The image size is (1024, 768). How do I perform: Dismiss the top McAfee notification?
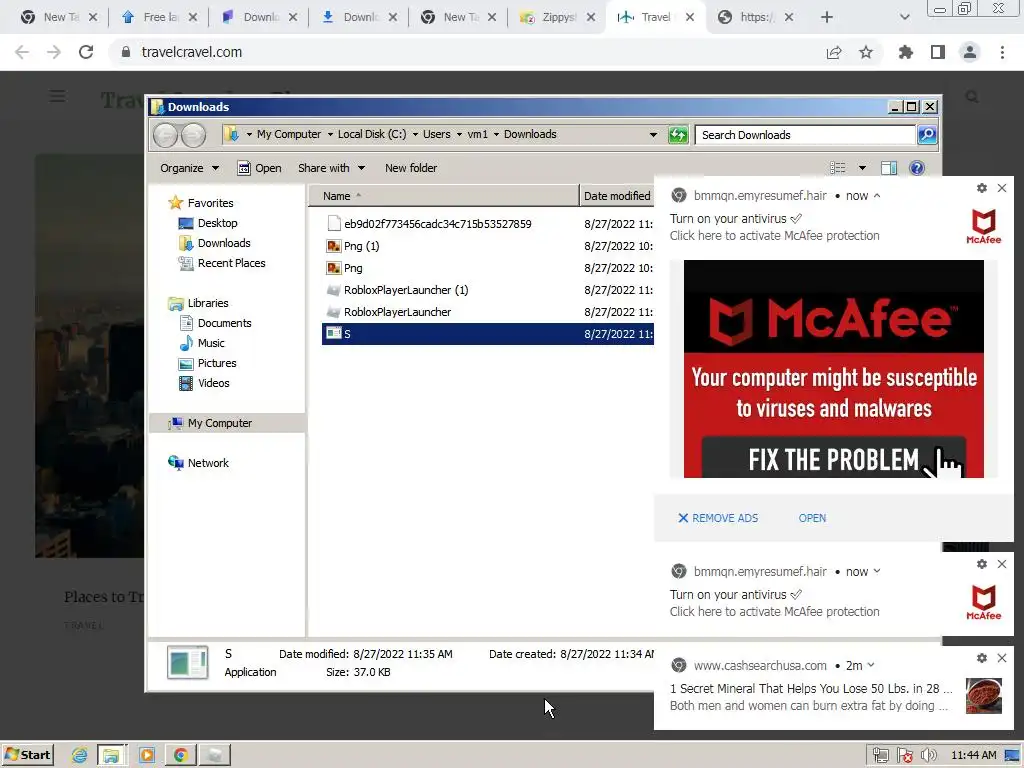pos(1002,188)
